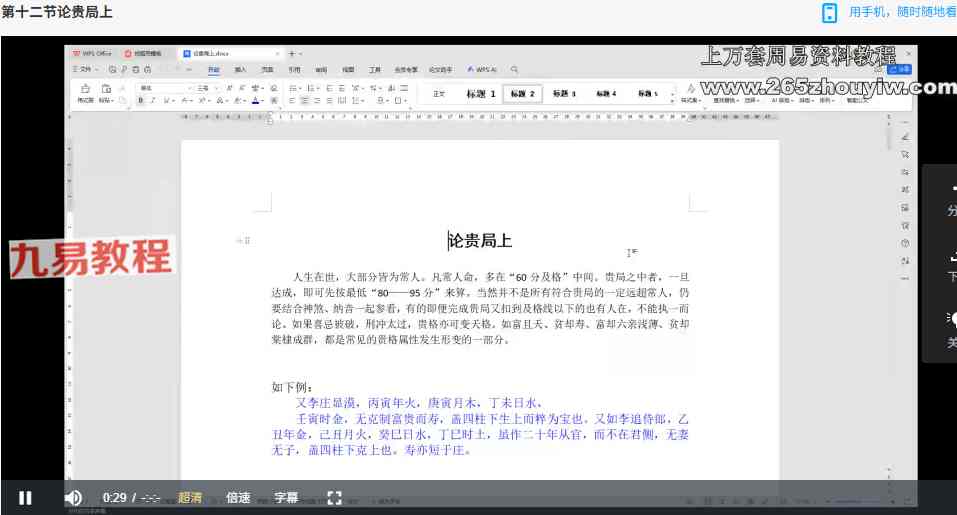Click the 用手机，随时随地看 link
Screen dimensions: 957x515
point(901,12)
